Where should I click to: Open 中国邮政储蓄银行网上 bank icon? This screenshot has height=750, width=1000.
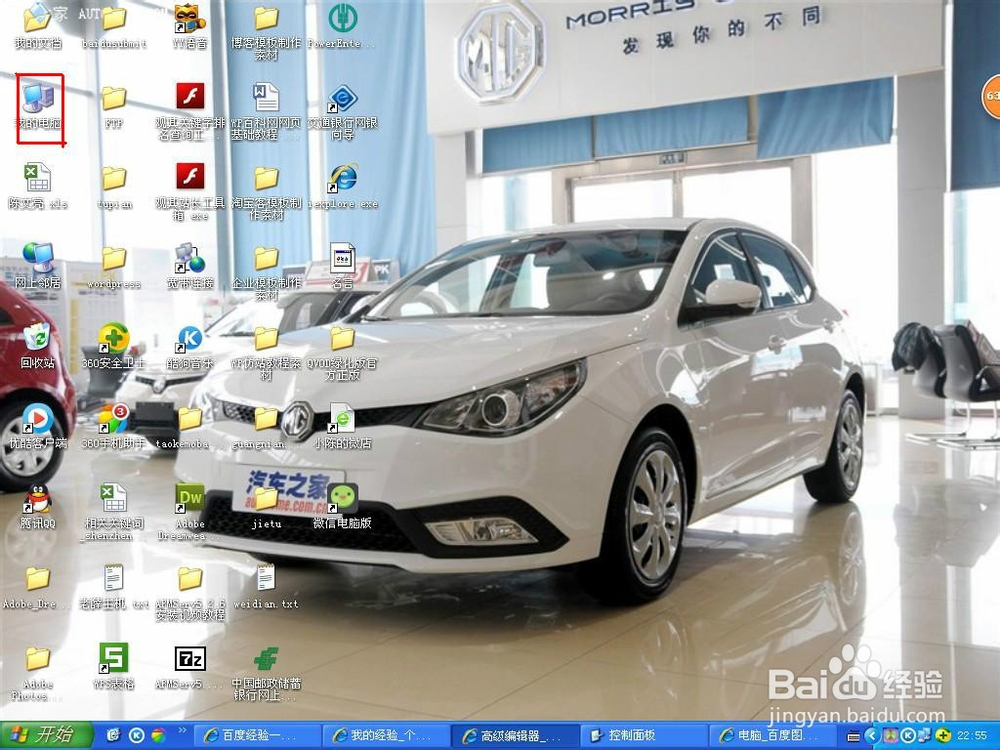(x=266, y=659)
